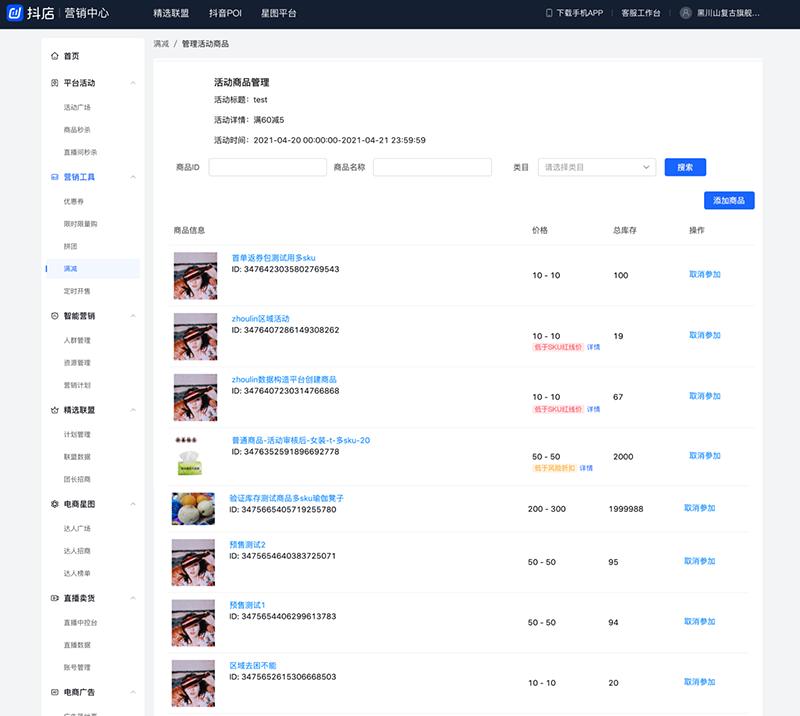Open the 请选择类目 category dropdown

coord(597,167)
